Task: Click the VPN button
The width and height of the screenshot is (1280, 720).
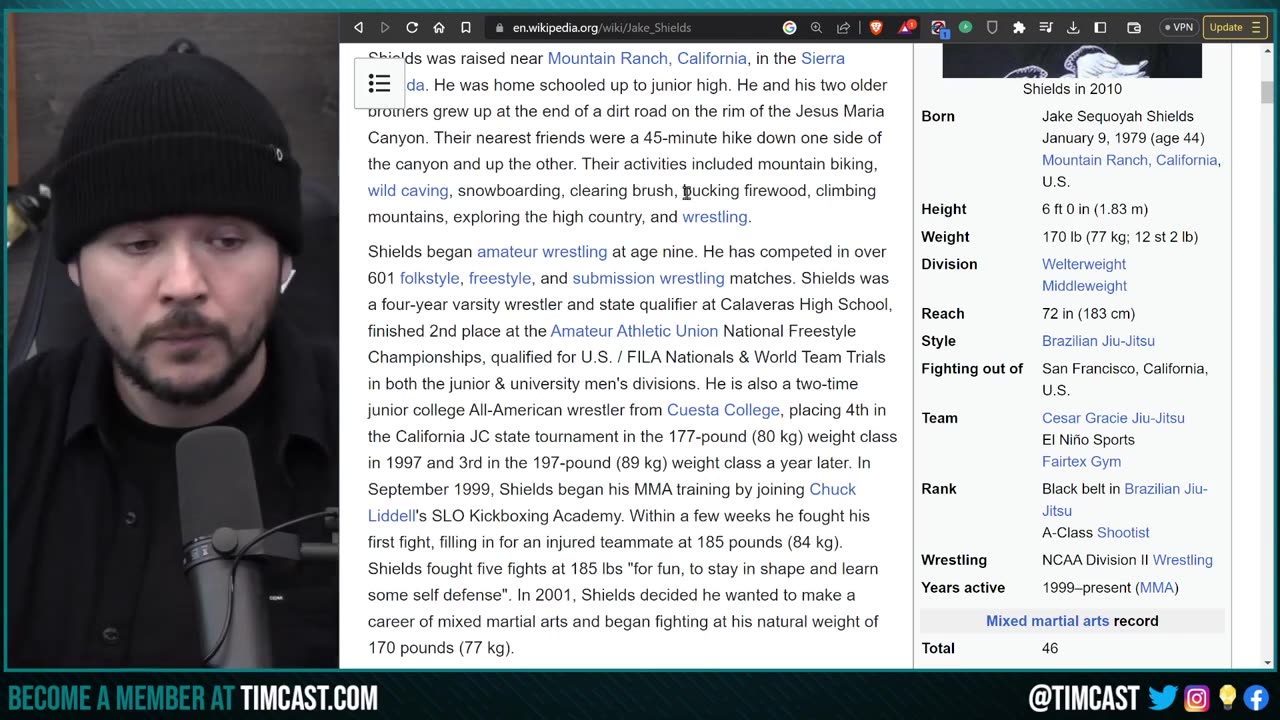Action: coord(1178,28)
